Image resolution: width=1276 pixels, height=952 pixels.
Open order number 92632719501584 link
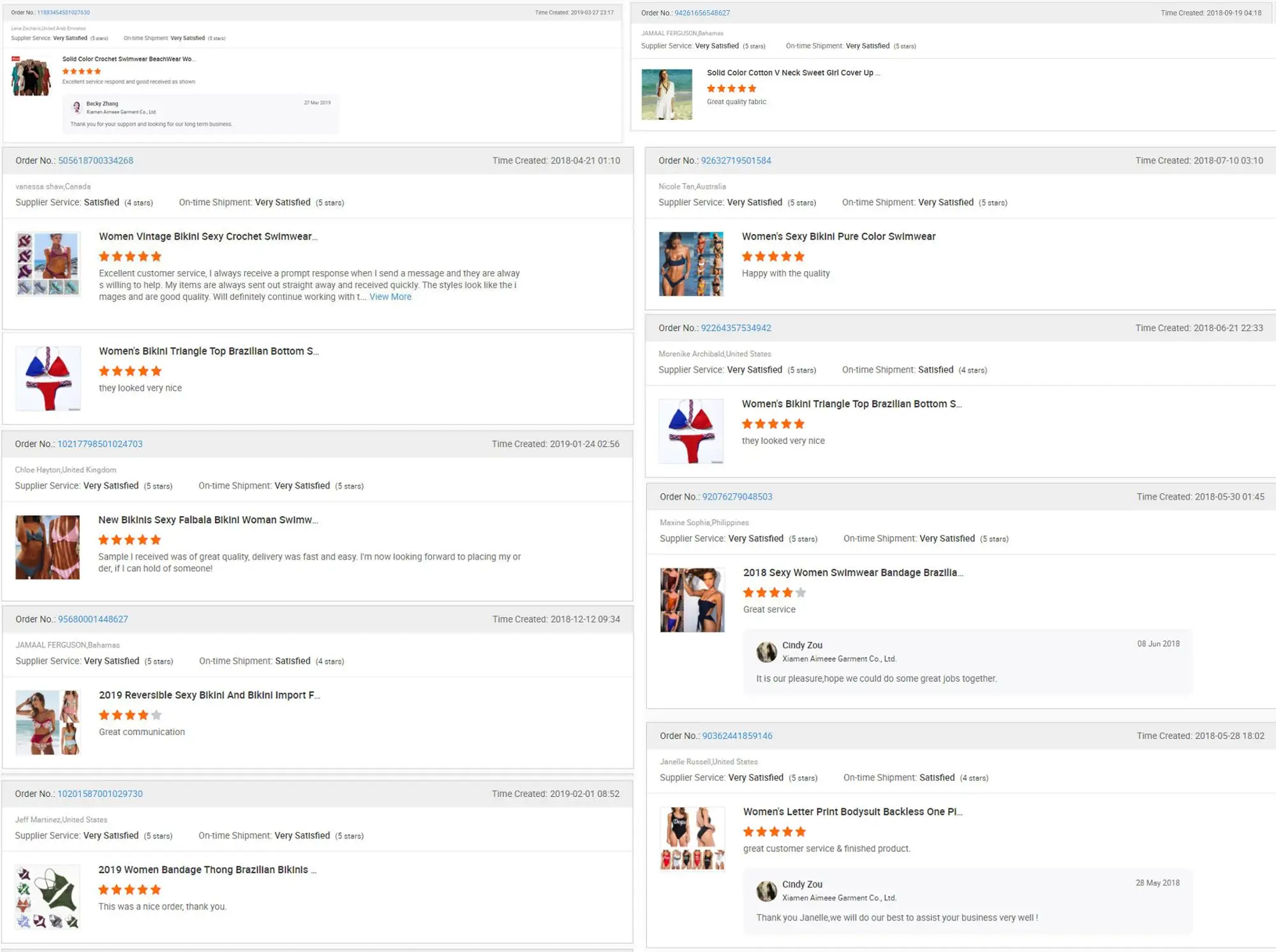[736, 161]
